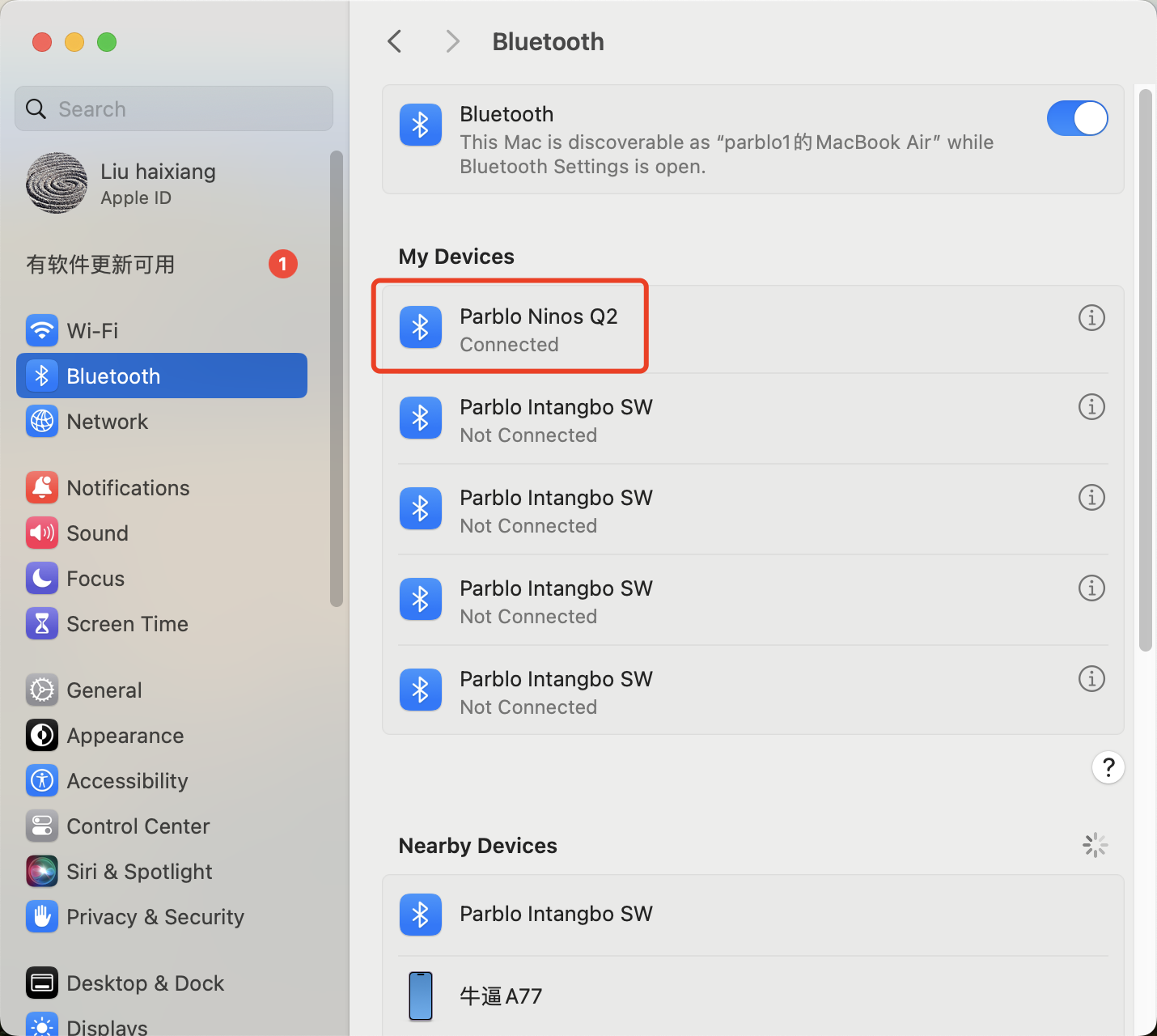Image resolution: width=1157 pixels, height=1036 pixels.
Task: Click Bluetooth icon in the header card
Action: click(421, 125)
